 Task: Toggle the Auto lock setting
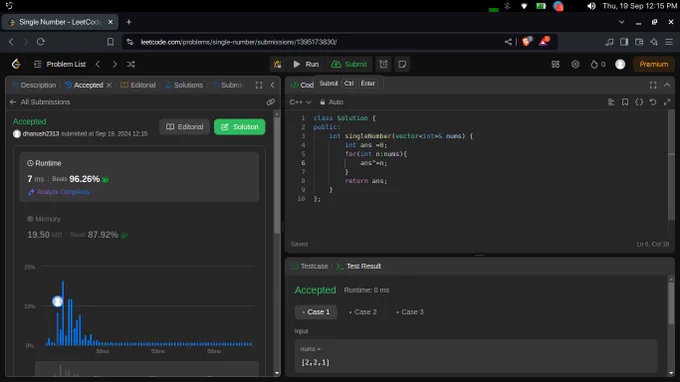331,102
